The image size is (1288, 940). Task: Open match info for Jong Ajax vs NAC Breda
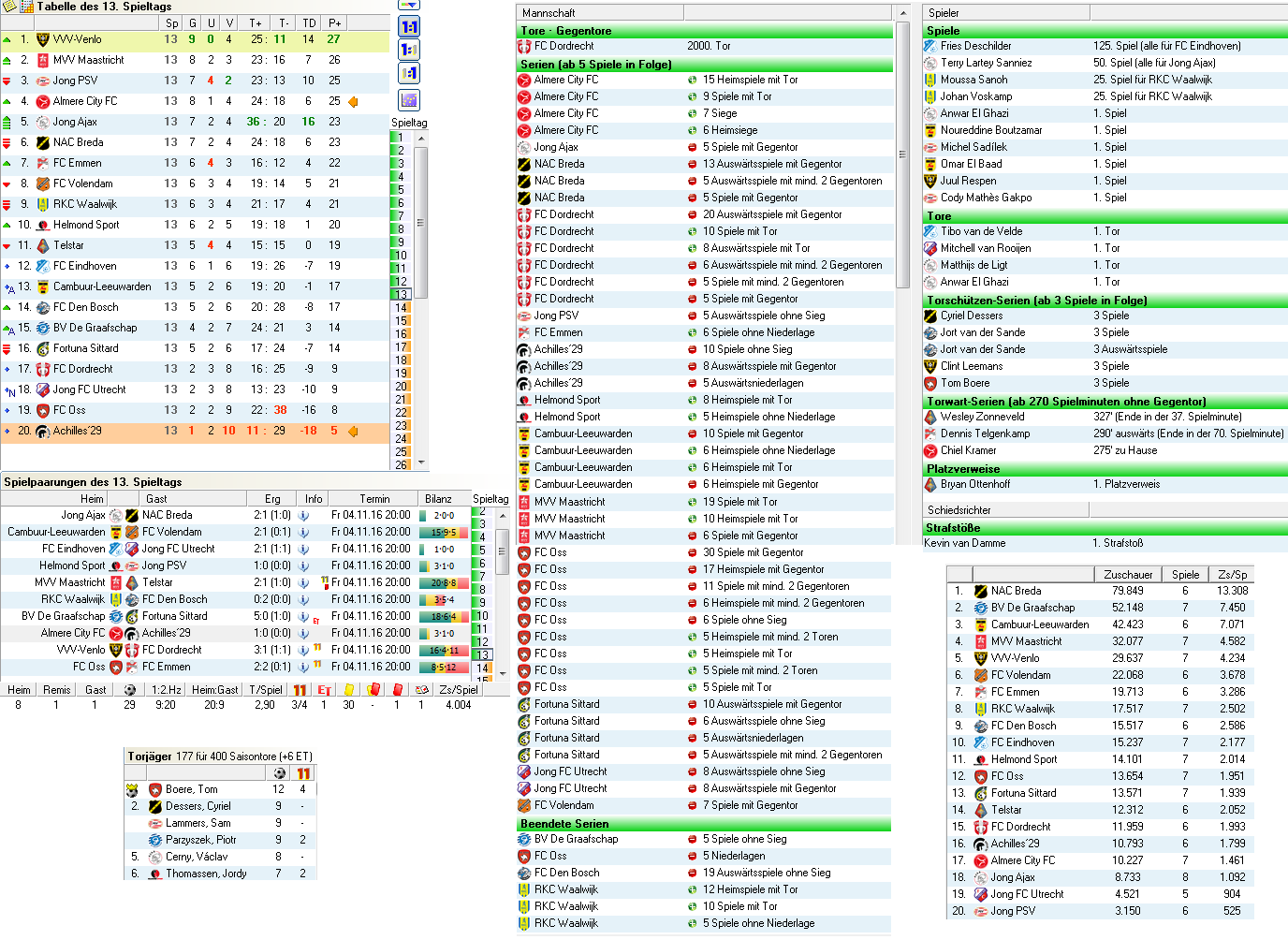[x=303, y=515]
